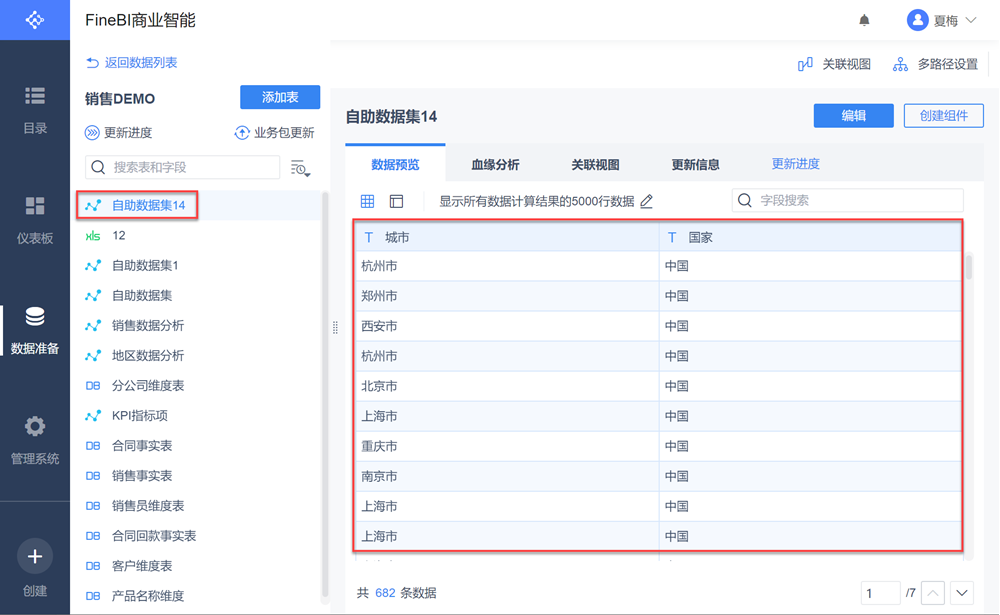Click the 编辑 button
The width and height of the screenshot is (1000, 615).
[x=853, y=116]
